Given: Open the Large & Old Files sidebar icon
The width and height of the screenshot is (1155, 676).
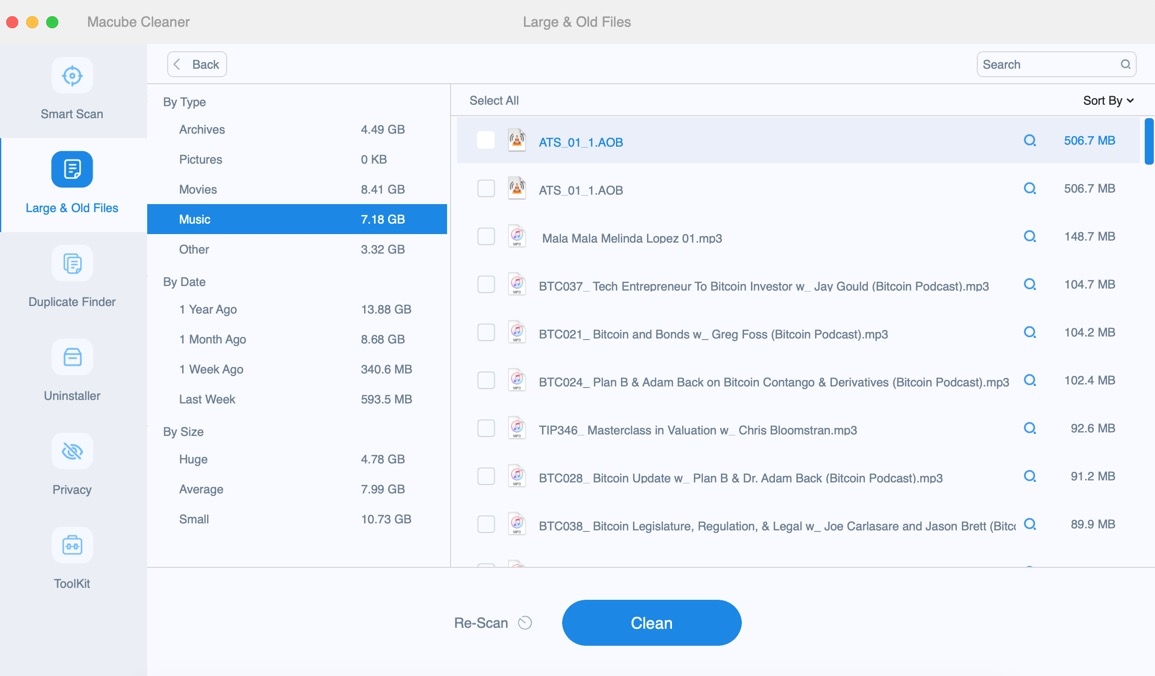Looking at the screenshot, I should pos(72,169).
